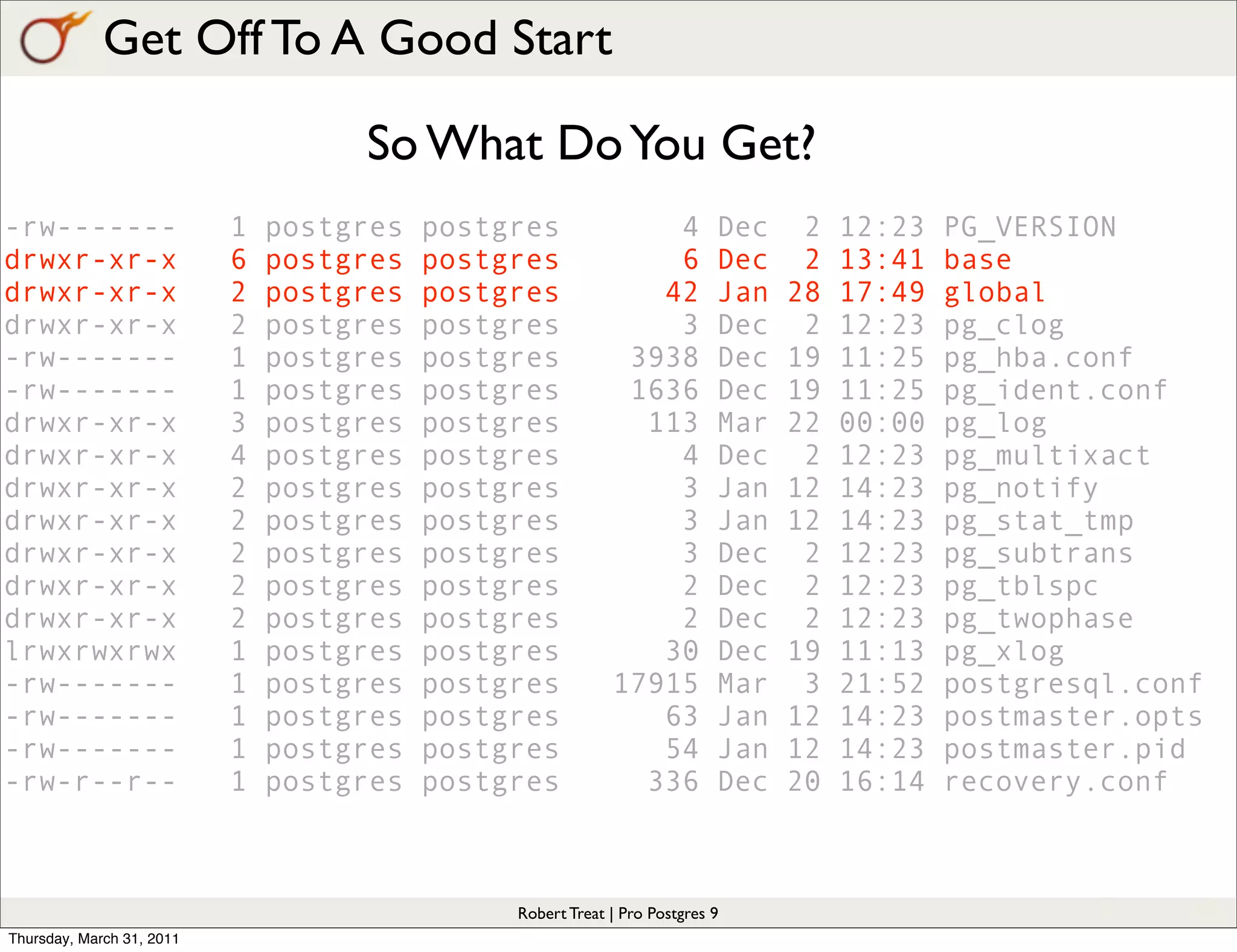Click the file size 17915
Image resolution: width=1237 pixels, height=952 pixels.
pos(657,684)
